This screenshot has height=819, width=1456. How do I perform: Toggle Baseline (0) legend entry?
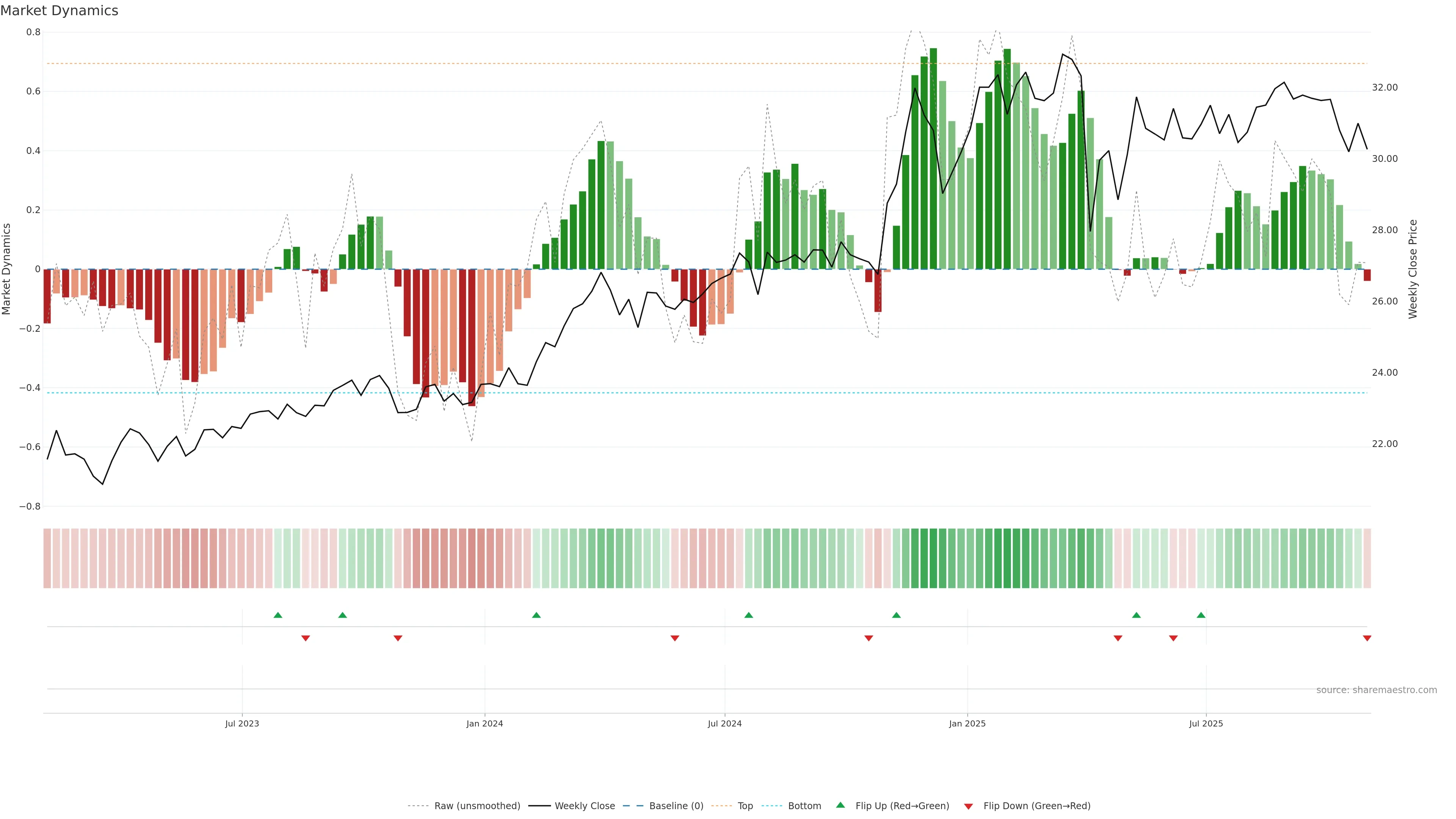point(676,806)
